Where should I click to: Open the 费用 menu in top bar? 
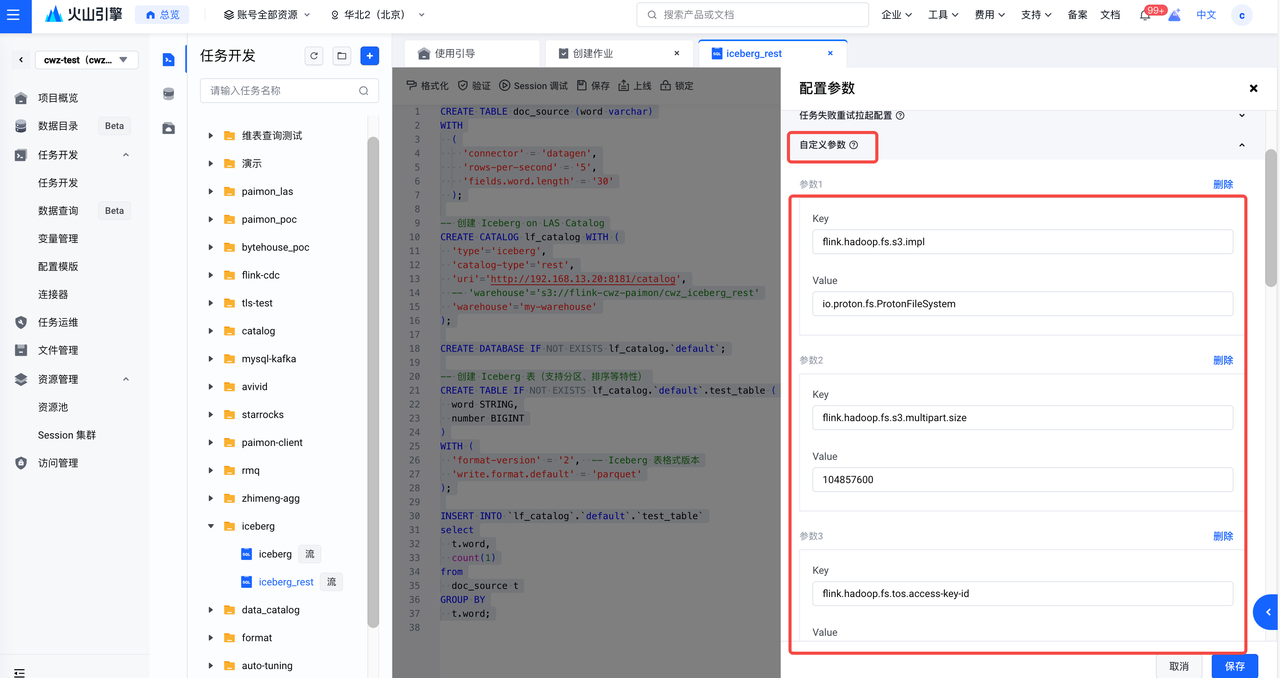coord(990,15)
